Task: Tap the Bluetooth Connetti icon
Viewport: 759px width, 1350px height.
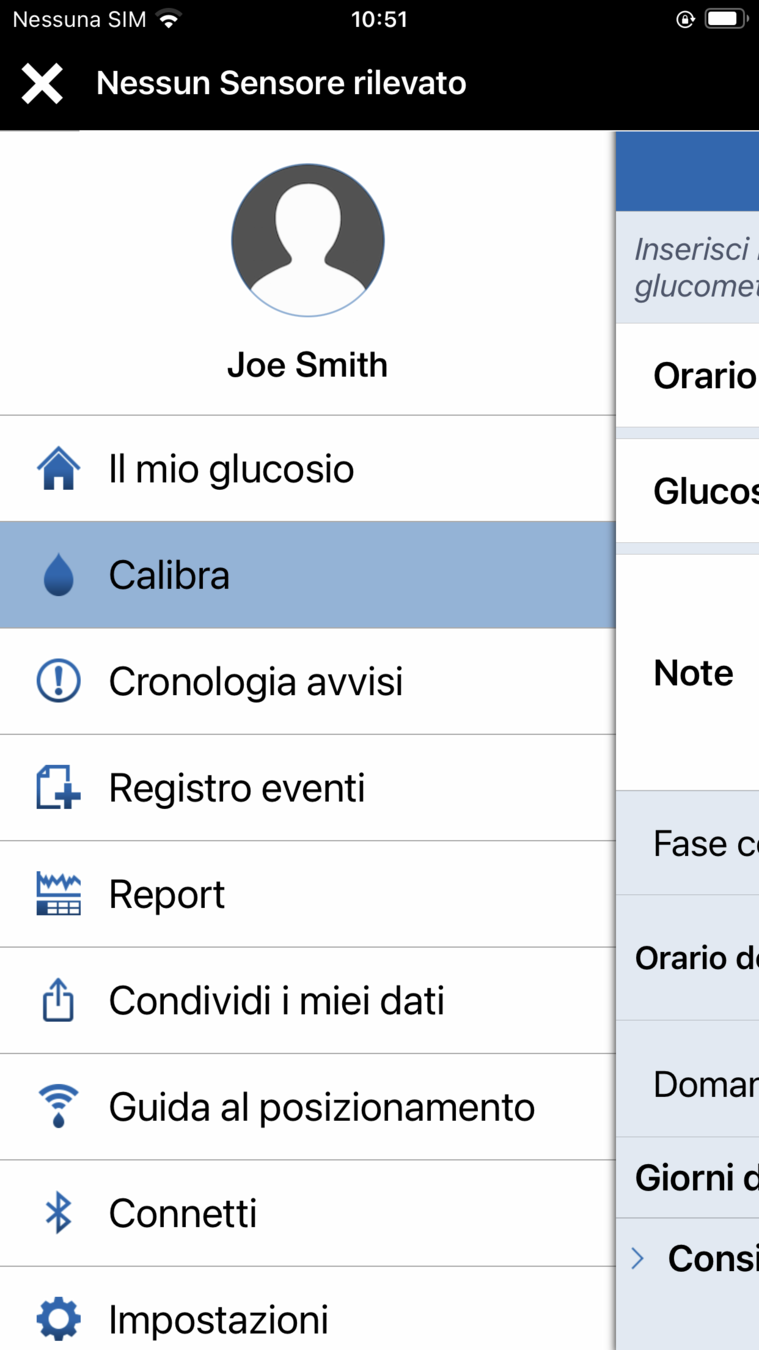Action: click(x=58, y=1213)
